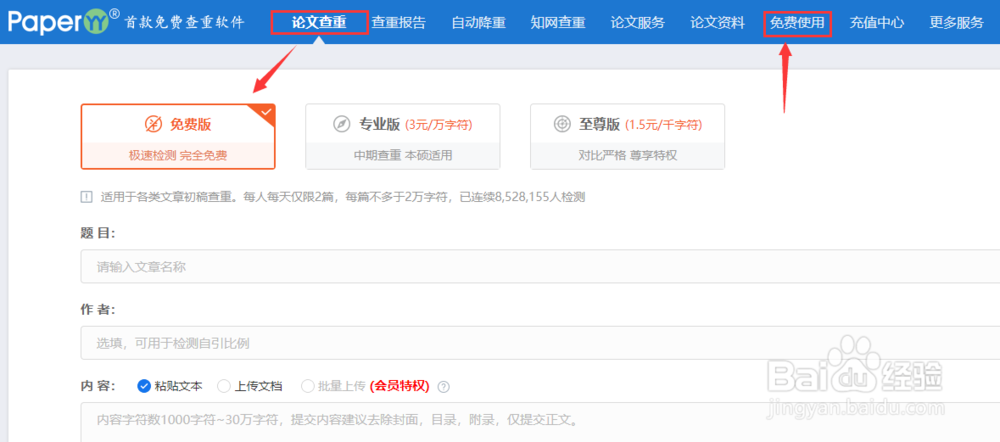Click the PaperYY logo
The image size is (1000, 442).
[x=63, y=22]
